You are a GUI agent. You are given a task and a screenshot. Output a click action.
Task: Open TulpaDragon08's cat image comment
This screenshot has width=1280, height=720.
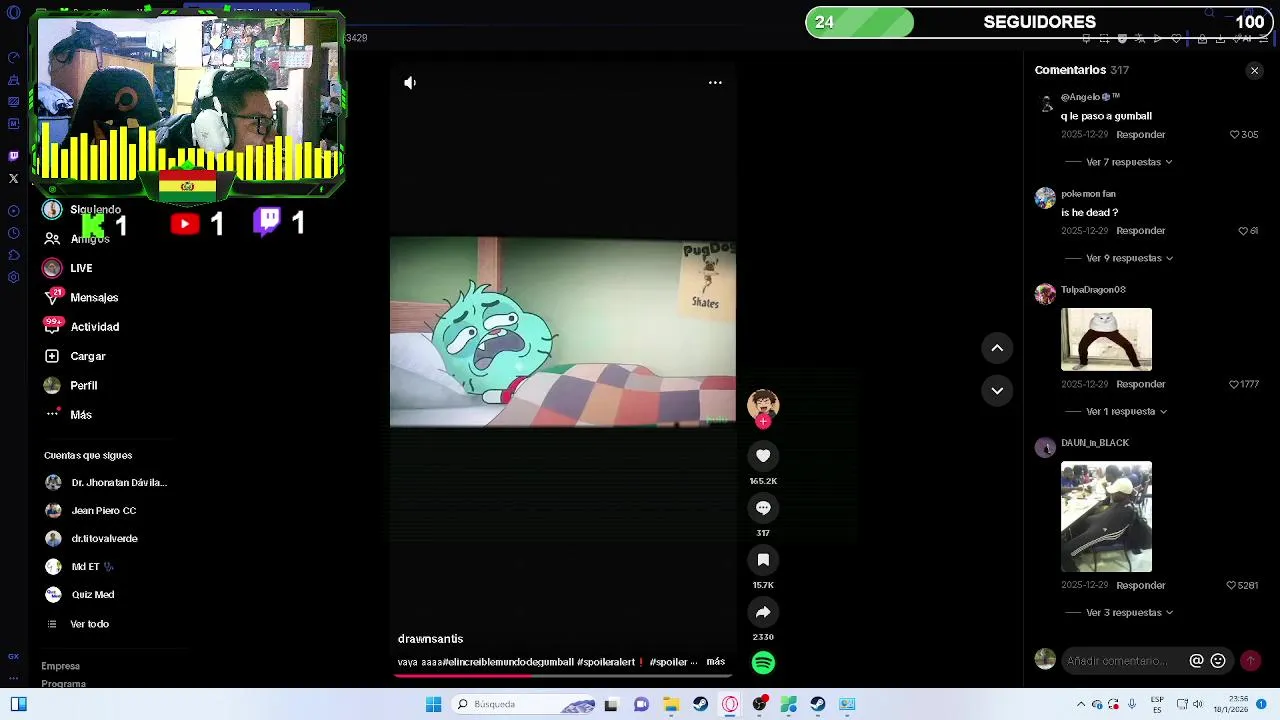1106,340
